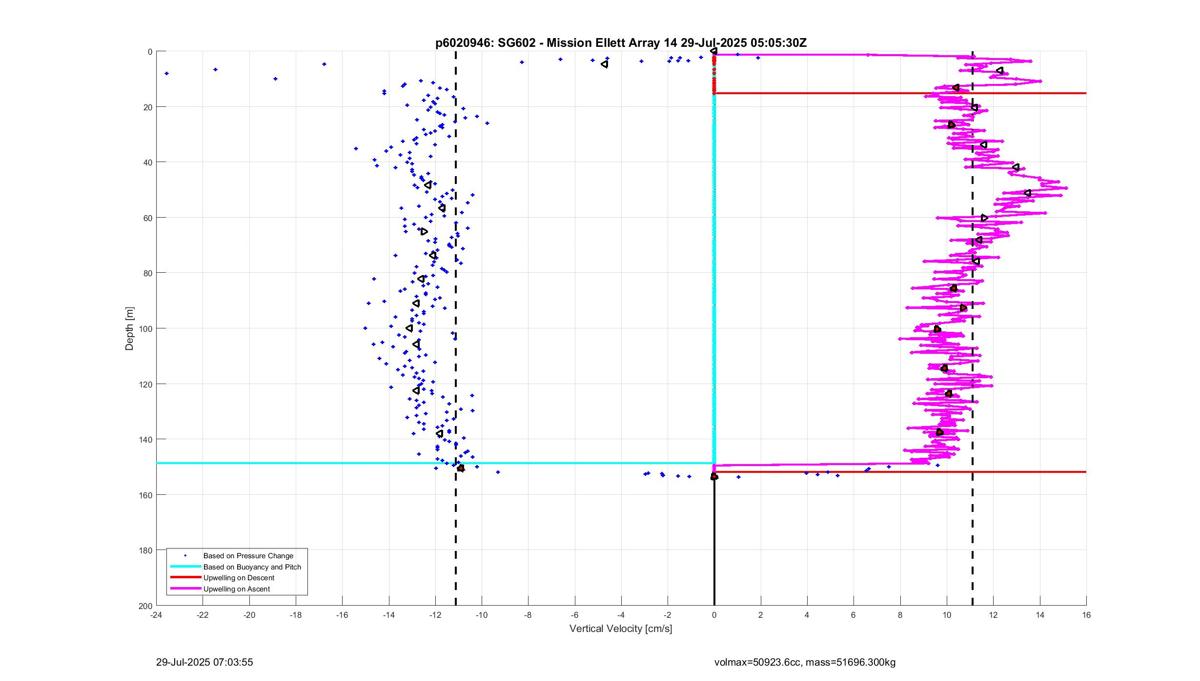Click the 'volmax=50923.6cc, mass=51696.300kg' footer text

click(803, 662)
